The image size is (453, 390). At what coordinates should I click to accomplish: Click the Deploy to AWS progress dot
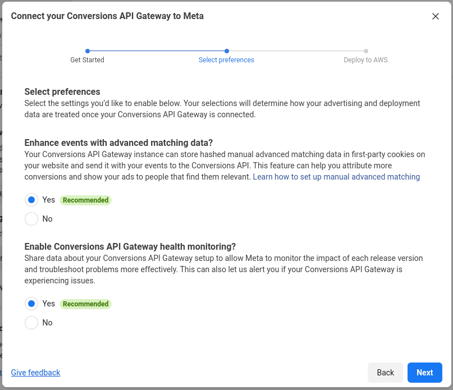click(x=366, y=51)
